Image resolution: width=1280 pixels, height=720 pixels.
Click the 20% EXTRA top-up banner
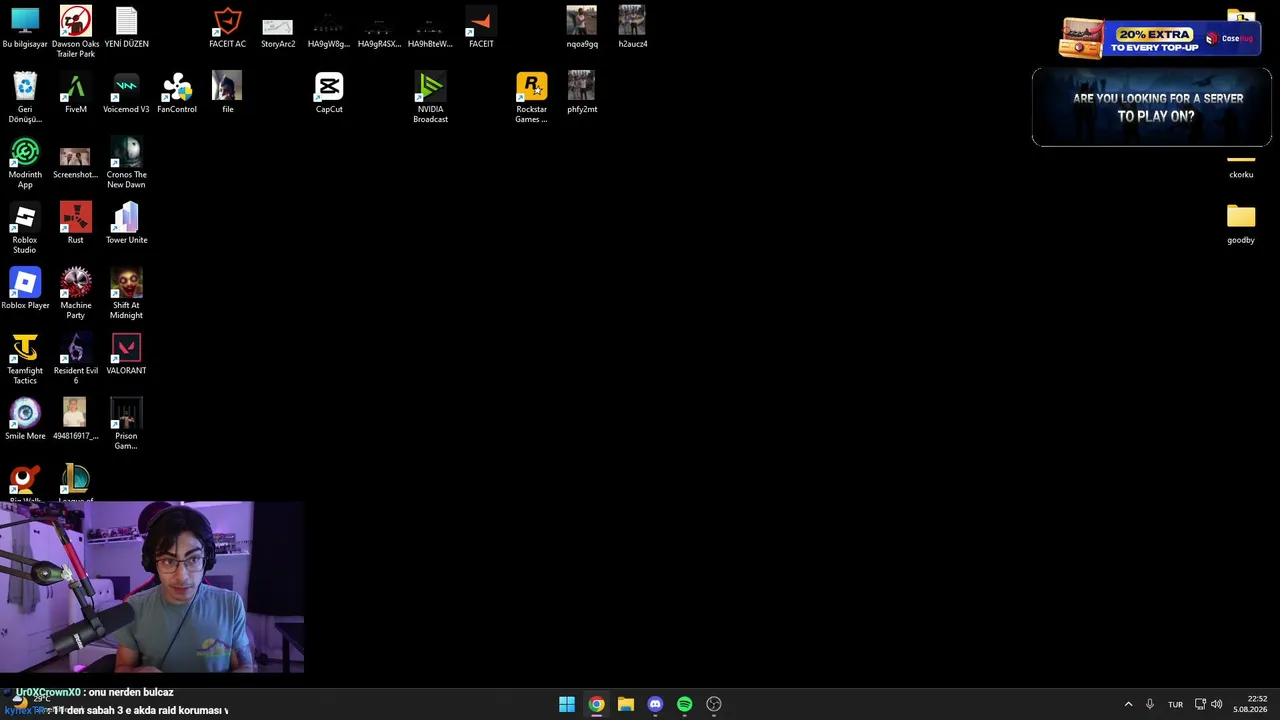click(x=1160, y=39)
